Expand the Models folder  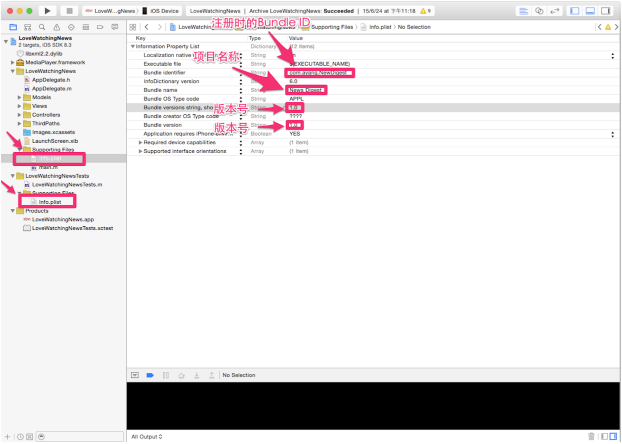[19, 97]
